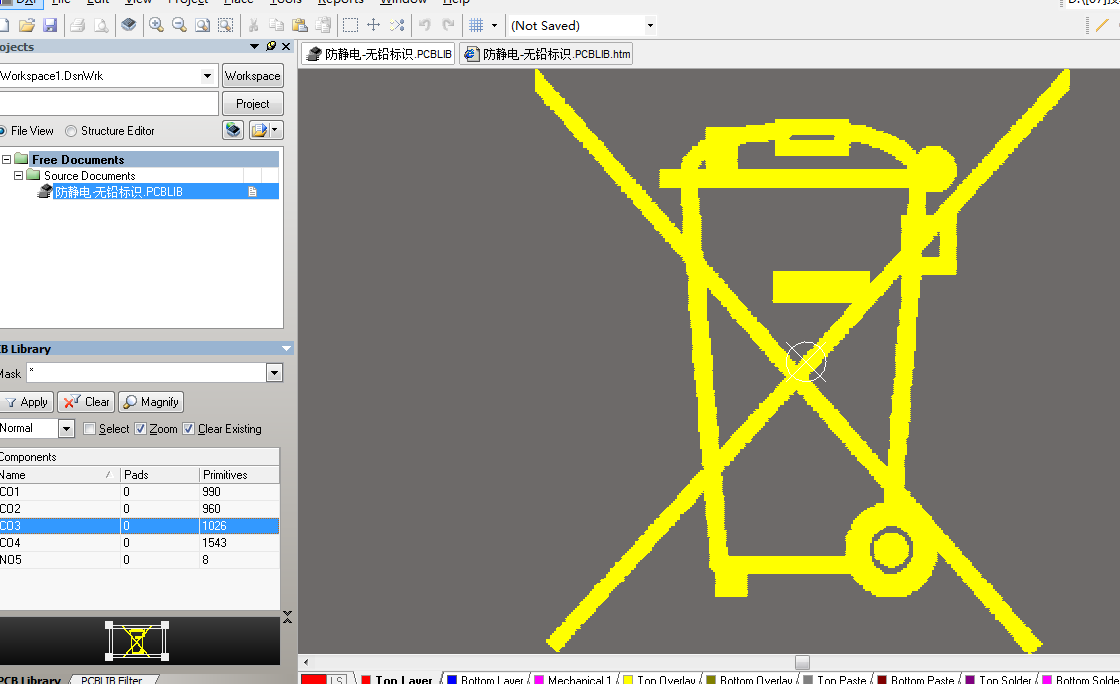
Task: Open Print Preview from the toolbar
Action: (x=101, y=26)
